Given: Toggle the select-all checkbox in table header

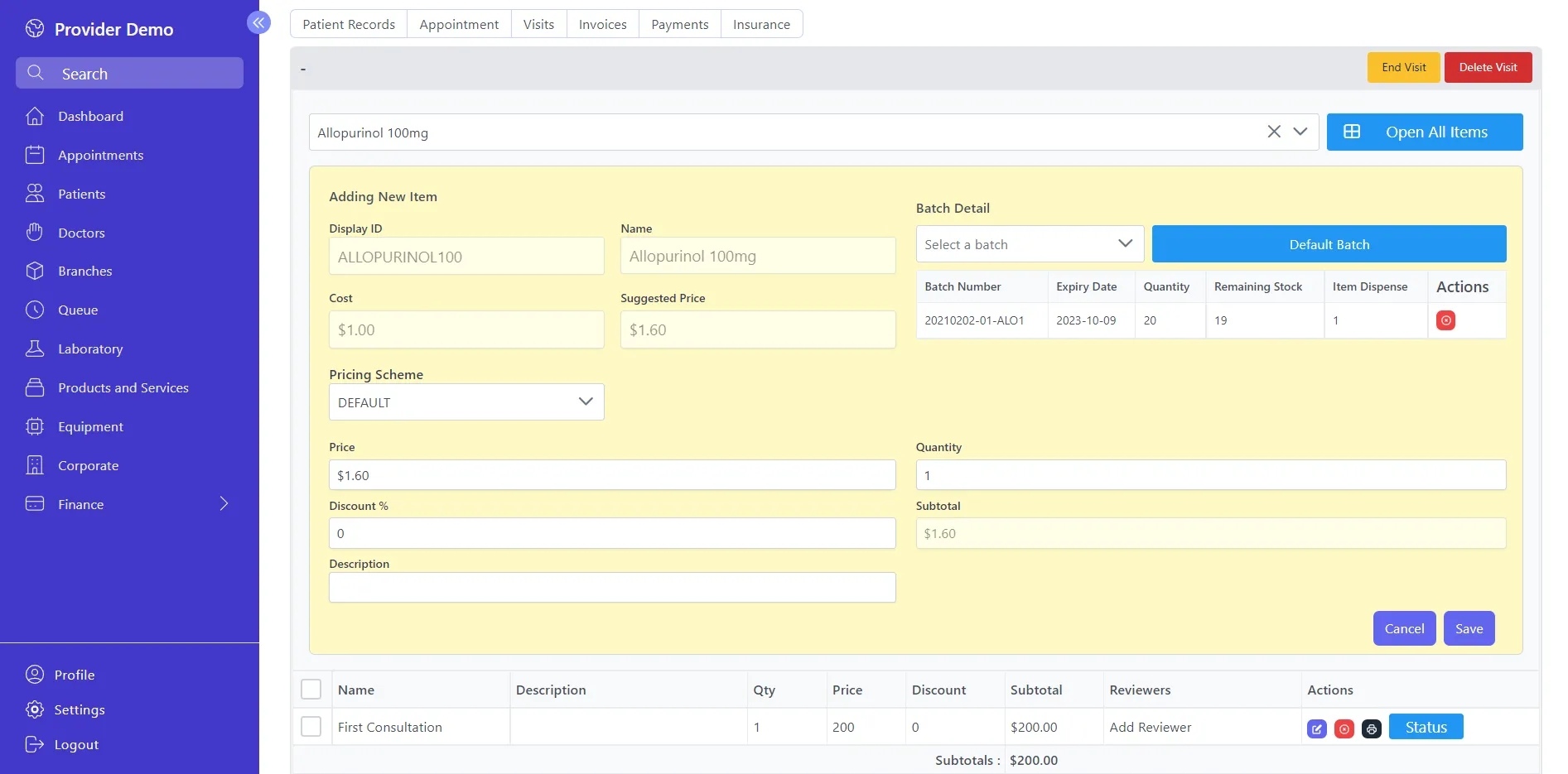Looking at the screenshot, I should [311, 690].
